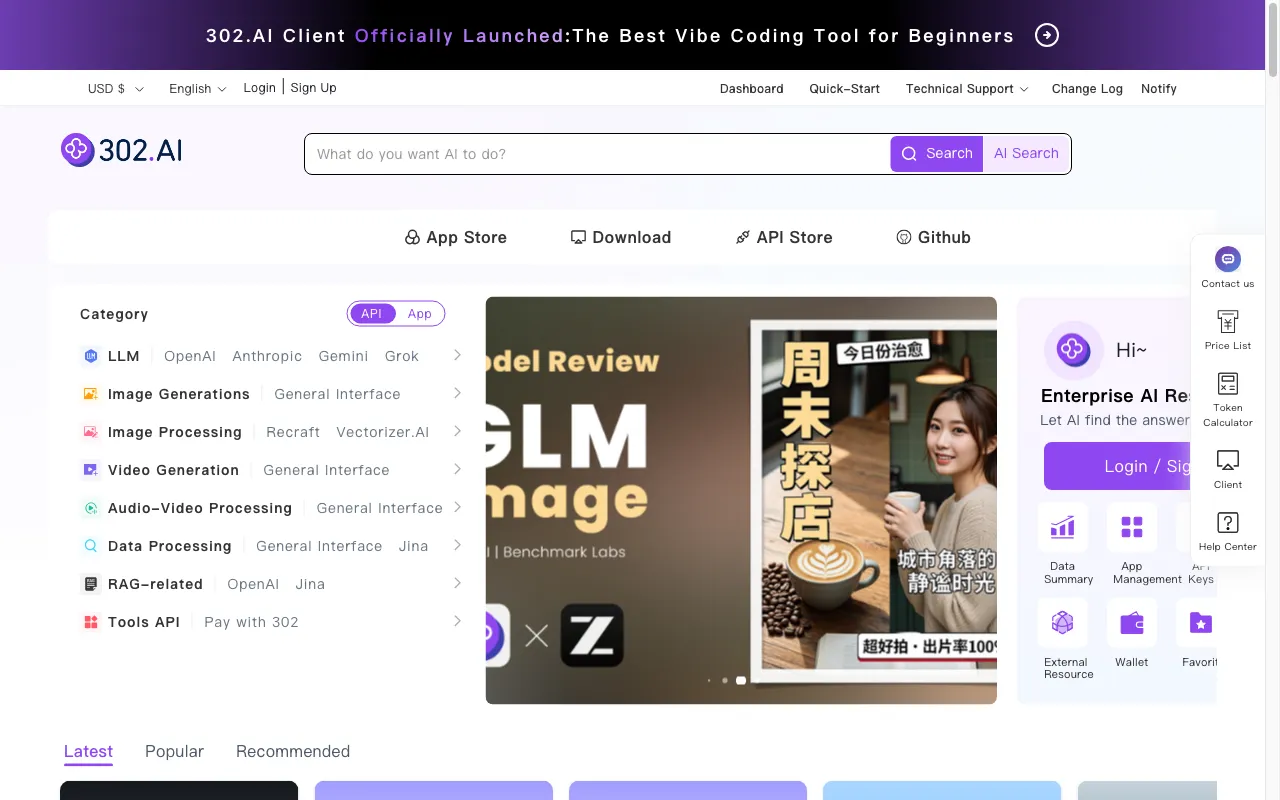Click the arrow icon in the launch banner
Image resolution: width=1280 pixels, height=800 pixels.
1046,36
